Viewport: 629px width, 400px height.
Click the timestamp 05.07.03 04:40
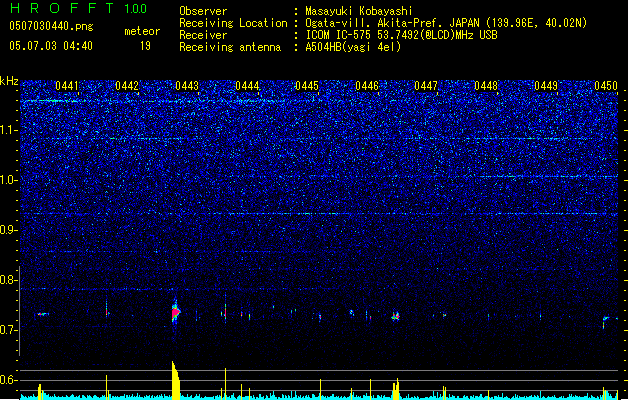tap(51, 46)
